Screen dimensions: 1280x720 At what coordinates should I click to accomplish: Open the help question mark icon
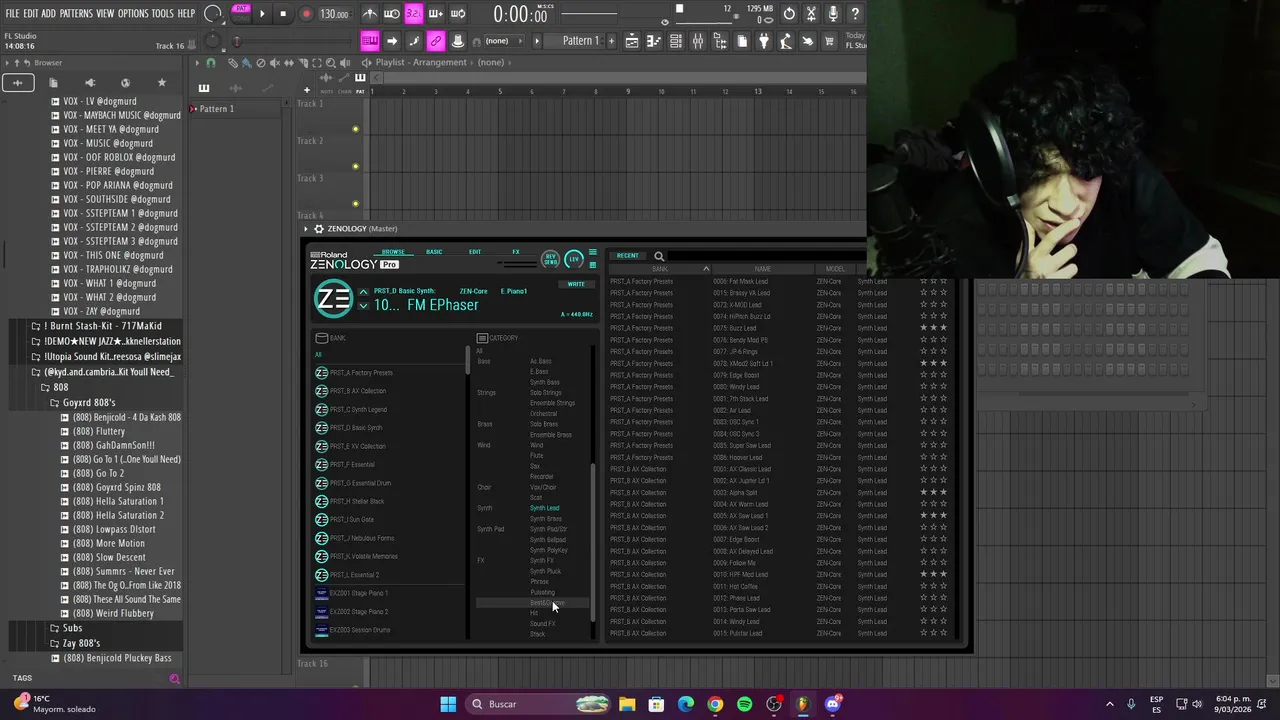[855, 14]
